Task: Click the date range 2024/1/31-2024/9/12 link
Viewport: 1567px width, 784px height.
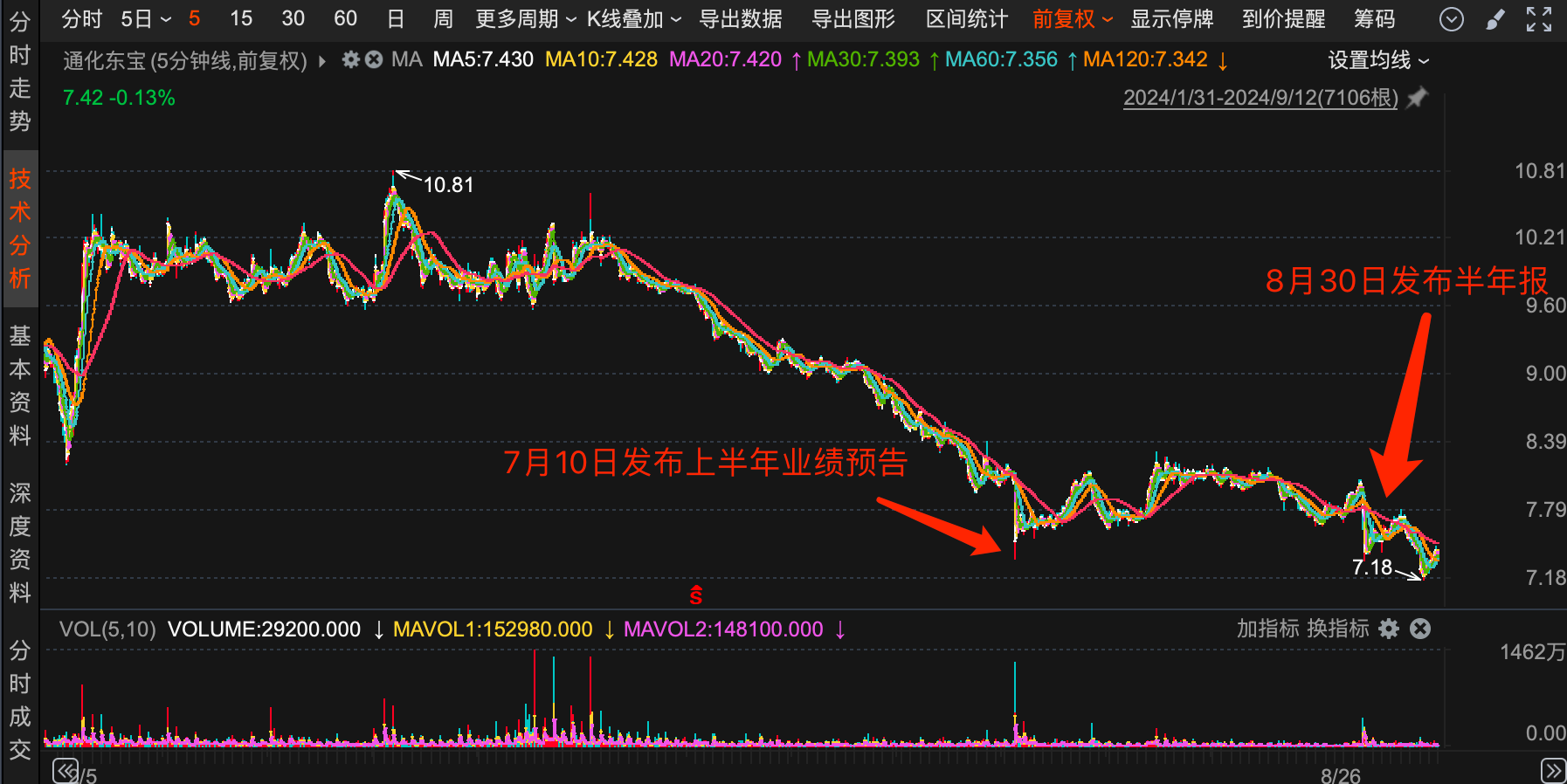Action: 1260,97
